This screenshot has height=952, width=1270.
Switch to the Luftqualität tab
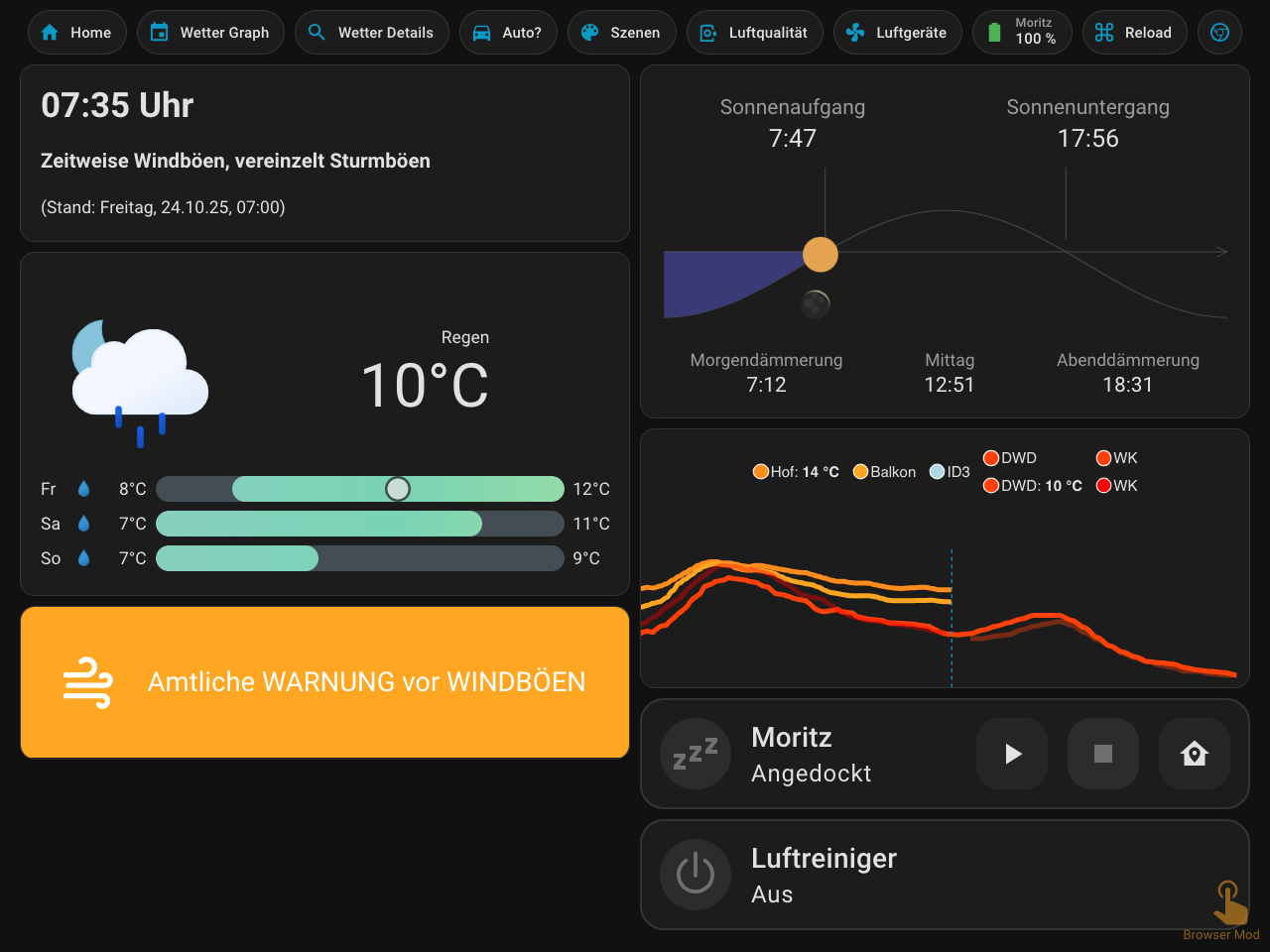[754, 33]
